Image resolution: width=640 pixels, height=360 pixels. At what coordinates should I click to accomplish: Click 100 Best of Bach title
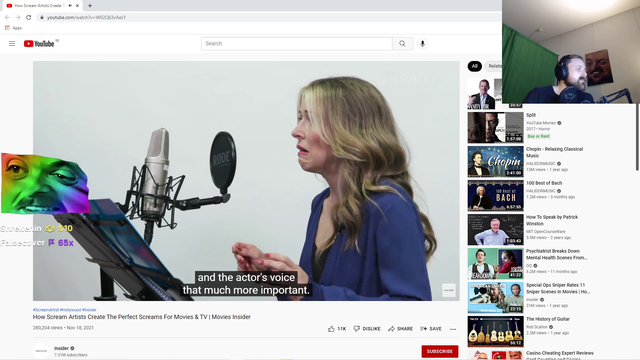pos(544,183)
